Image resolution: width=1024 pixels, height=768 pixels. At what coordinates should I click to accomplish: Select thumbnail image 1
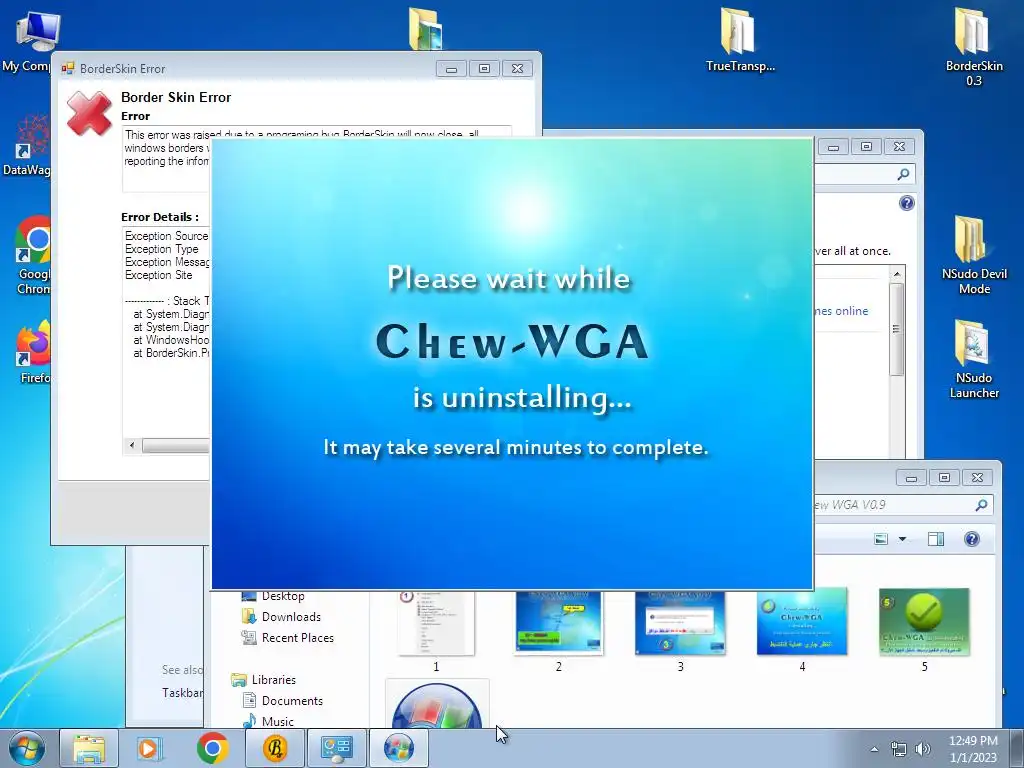pos(436,624)
